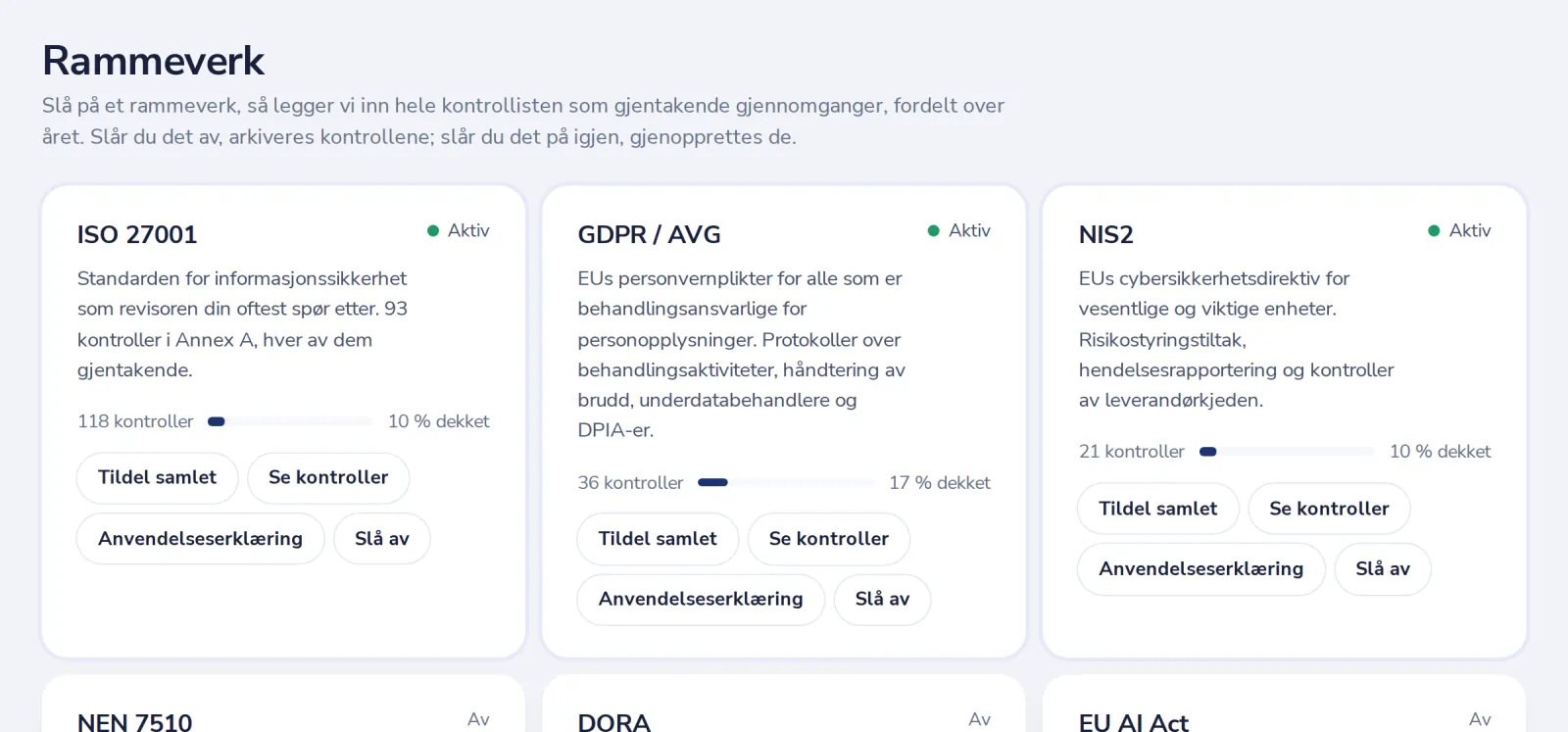Click the Av status on DORA
Screen dimensions: 1568x732
point(980,719)
